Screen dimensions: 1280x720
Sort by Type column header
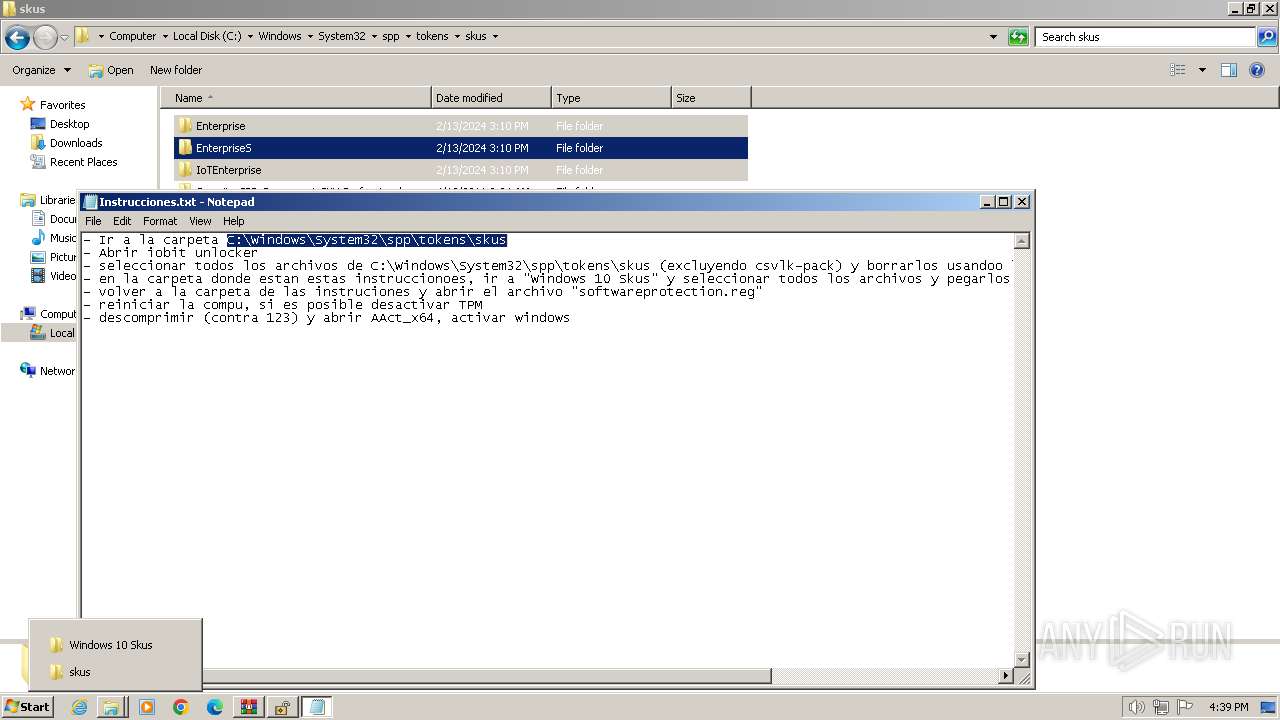click(x=611, y=98)
